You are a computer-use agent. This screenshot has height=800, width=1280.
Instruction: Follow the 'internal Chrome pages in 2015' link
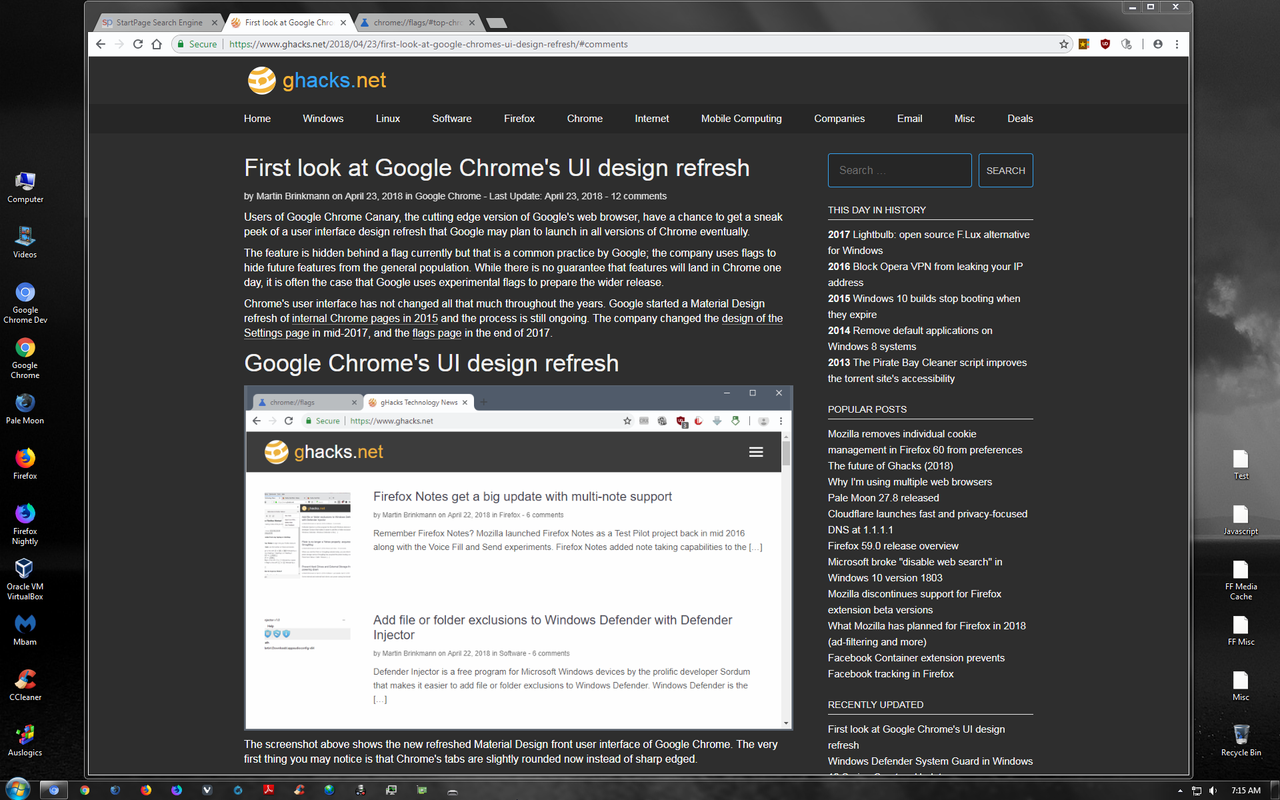click(x=365, y=318)
